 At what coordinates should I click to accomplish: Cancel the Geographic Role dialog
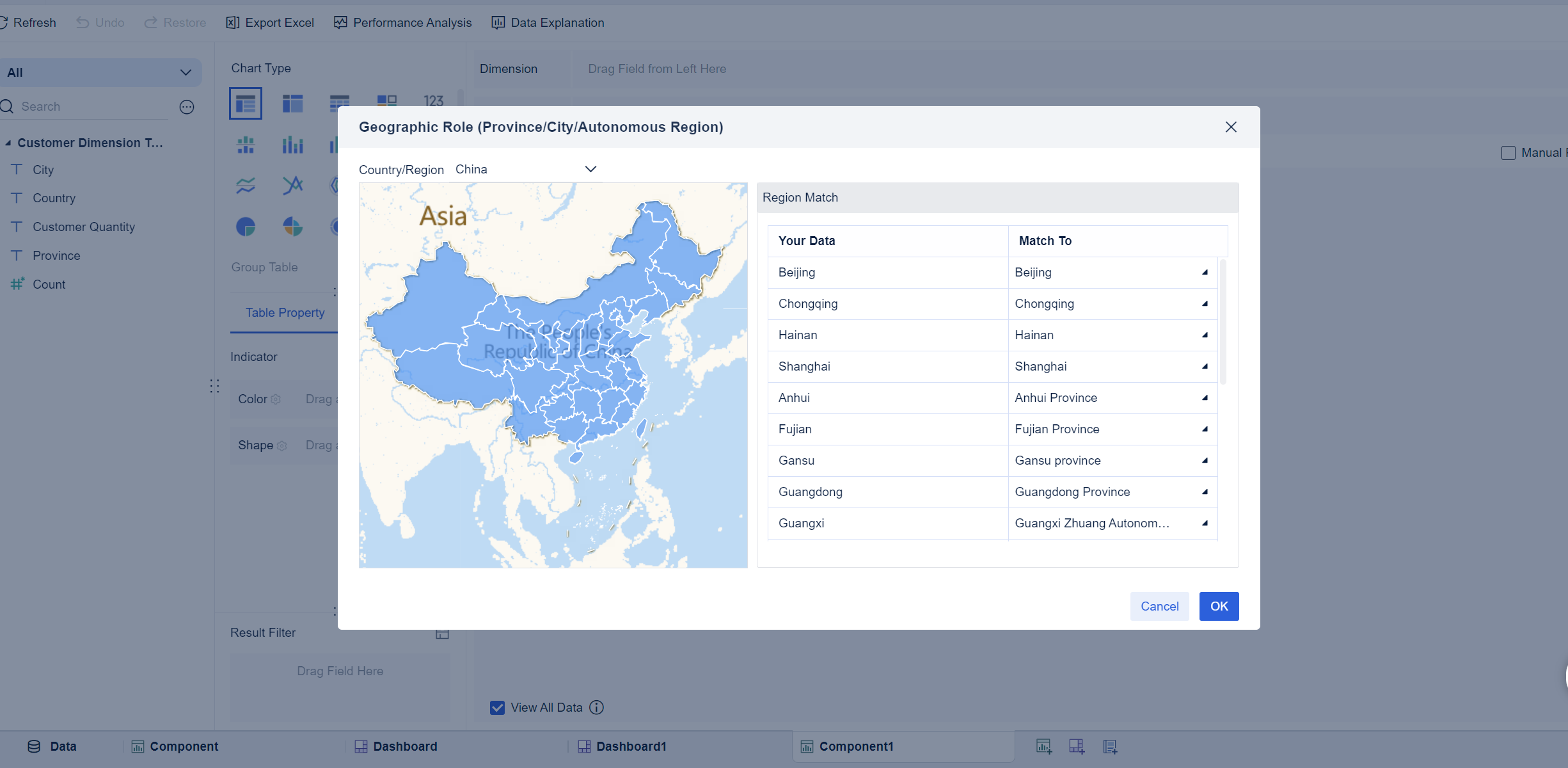click(x=1159, y=606)
